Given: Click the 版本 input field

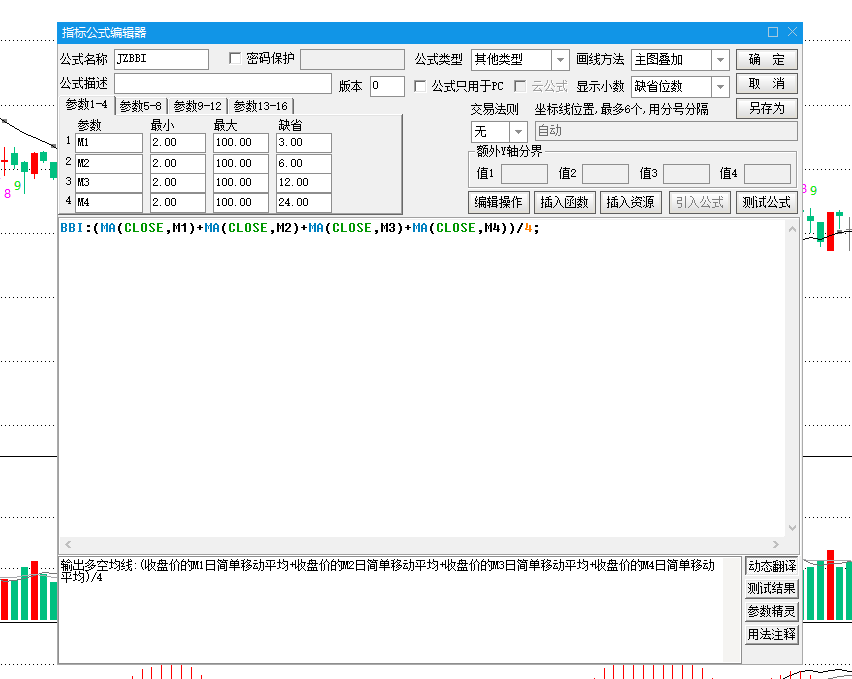Looking at the screenshot, I should 387,86.
